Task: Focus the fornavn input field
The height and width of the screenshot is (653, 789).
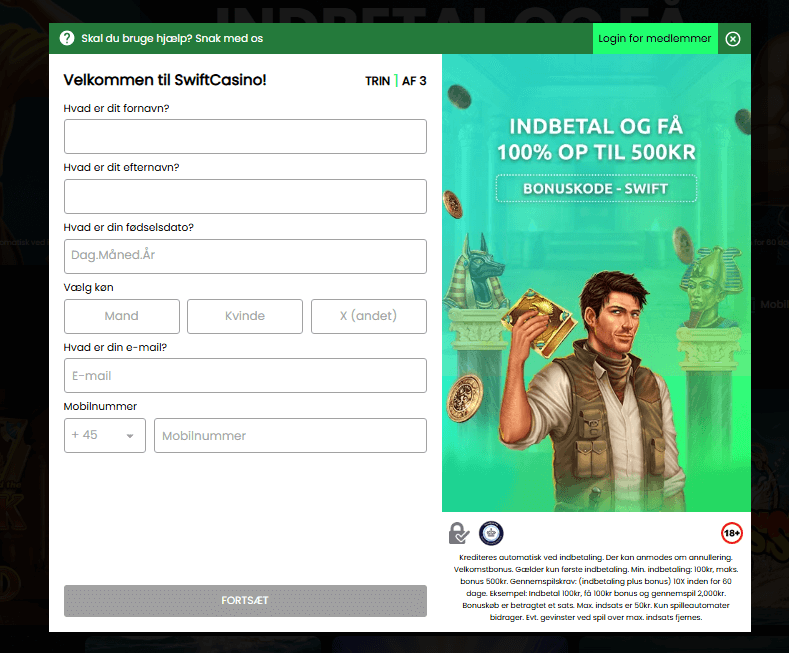Action: [245, 136]
